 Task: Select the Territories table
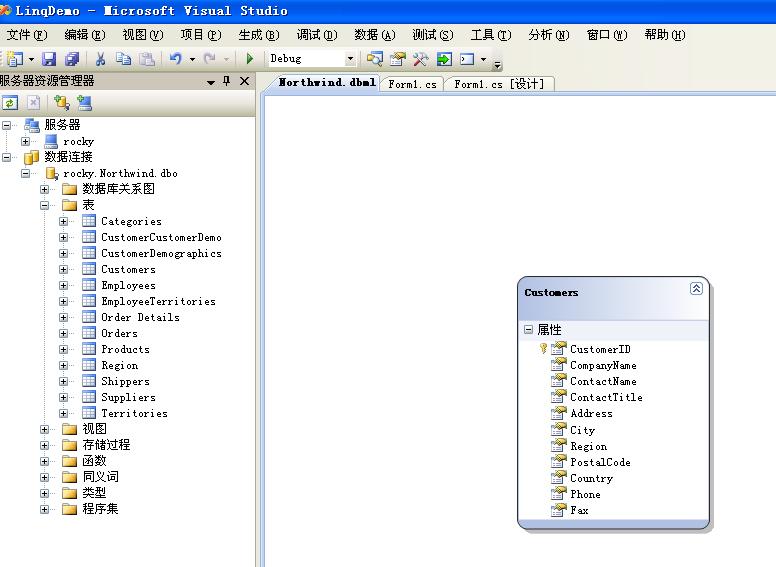coord(134,413)
